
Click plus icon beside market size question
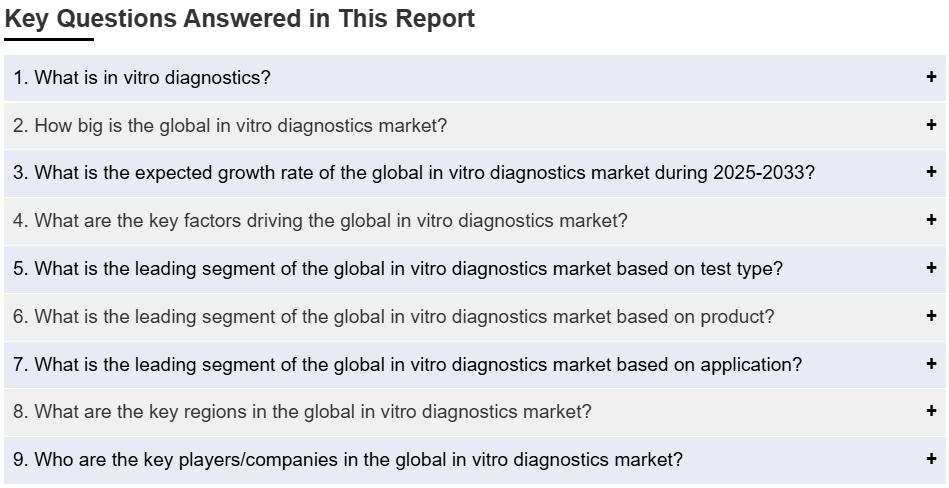pyautogui.click(x=931, y=124)
